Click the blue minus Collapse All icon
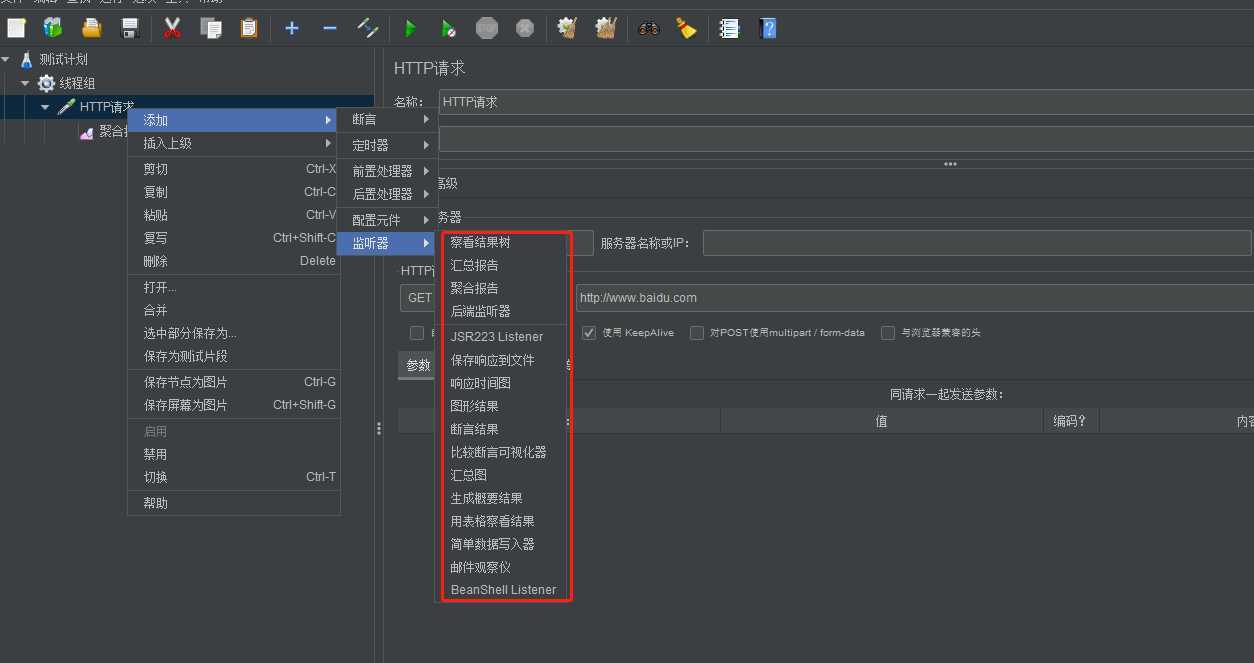Image resolution: width=1254 pixels, height=663 pixels. pos(330,28)
